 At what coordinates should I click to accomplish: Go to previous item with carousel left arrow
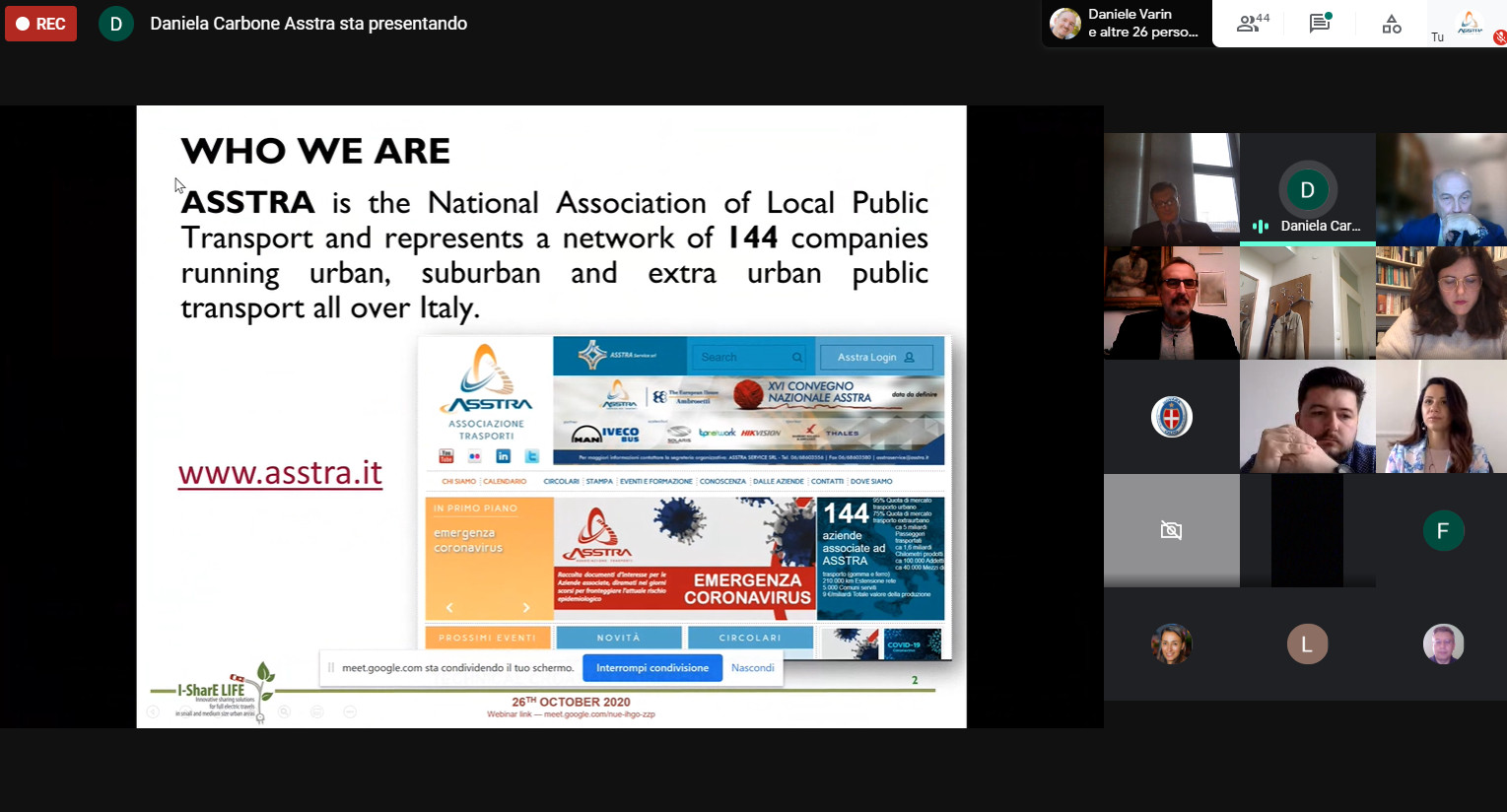[449, 607]
